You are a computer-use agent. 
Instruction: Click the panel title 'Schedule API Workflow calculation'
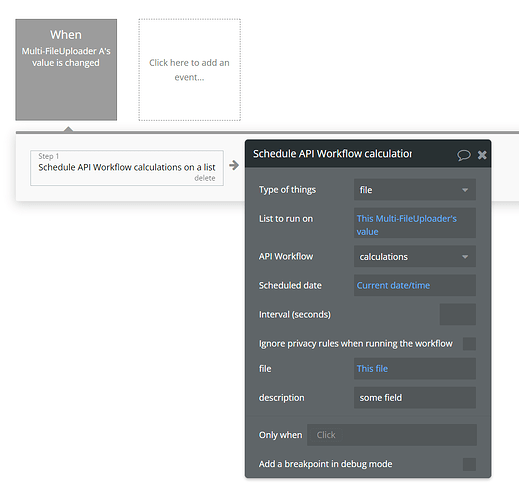pos(332,154)
